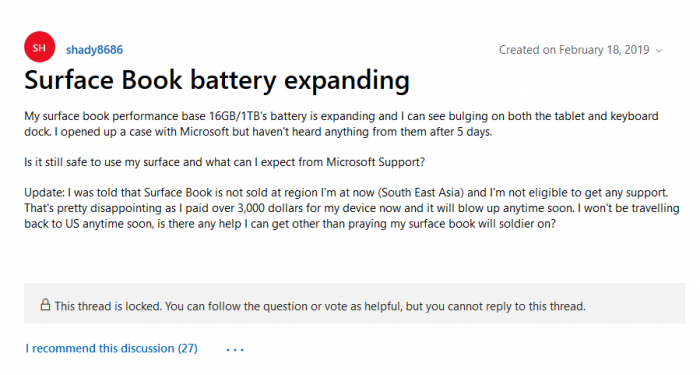Click '(South East Asia)' in the update paragraph
The width and height of the screenshot is (700, 375).
tap(421, 192)
